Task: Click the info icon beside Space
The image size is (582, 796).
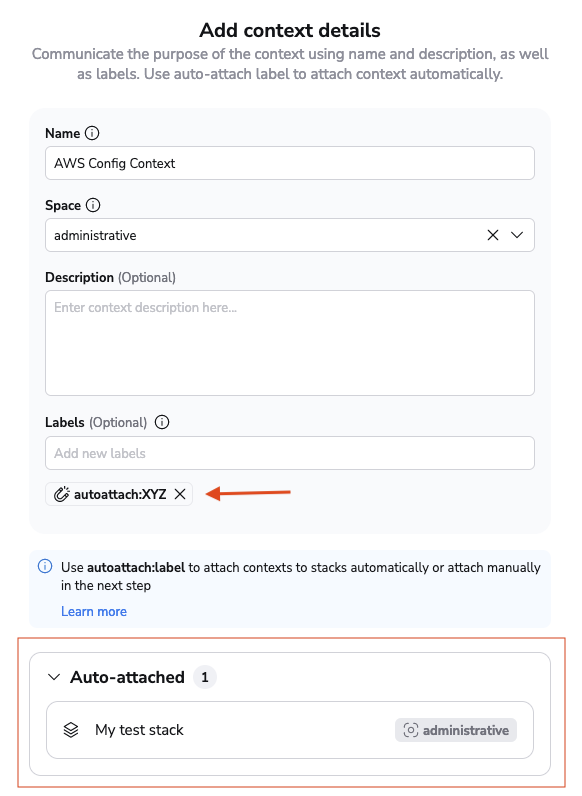Action: click(x=93, y=205)
